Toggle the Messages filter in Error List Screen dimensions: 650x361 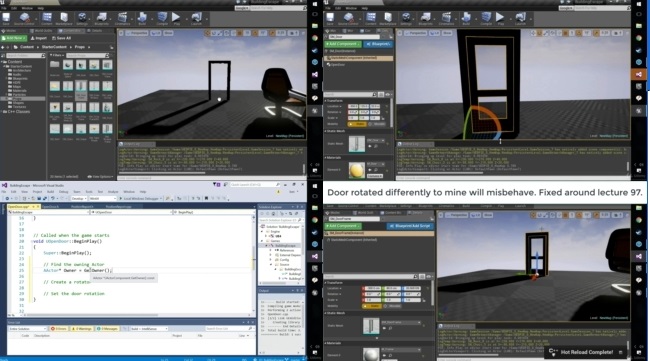[x=107, y=329]
